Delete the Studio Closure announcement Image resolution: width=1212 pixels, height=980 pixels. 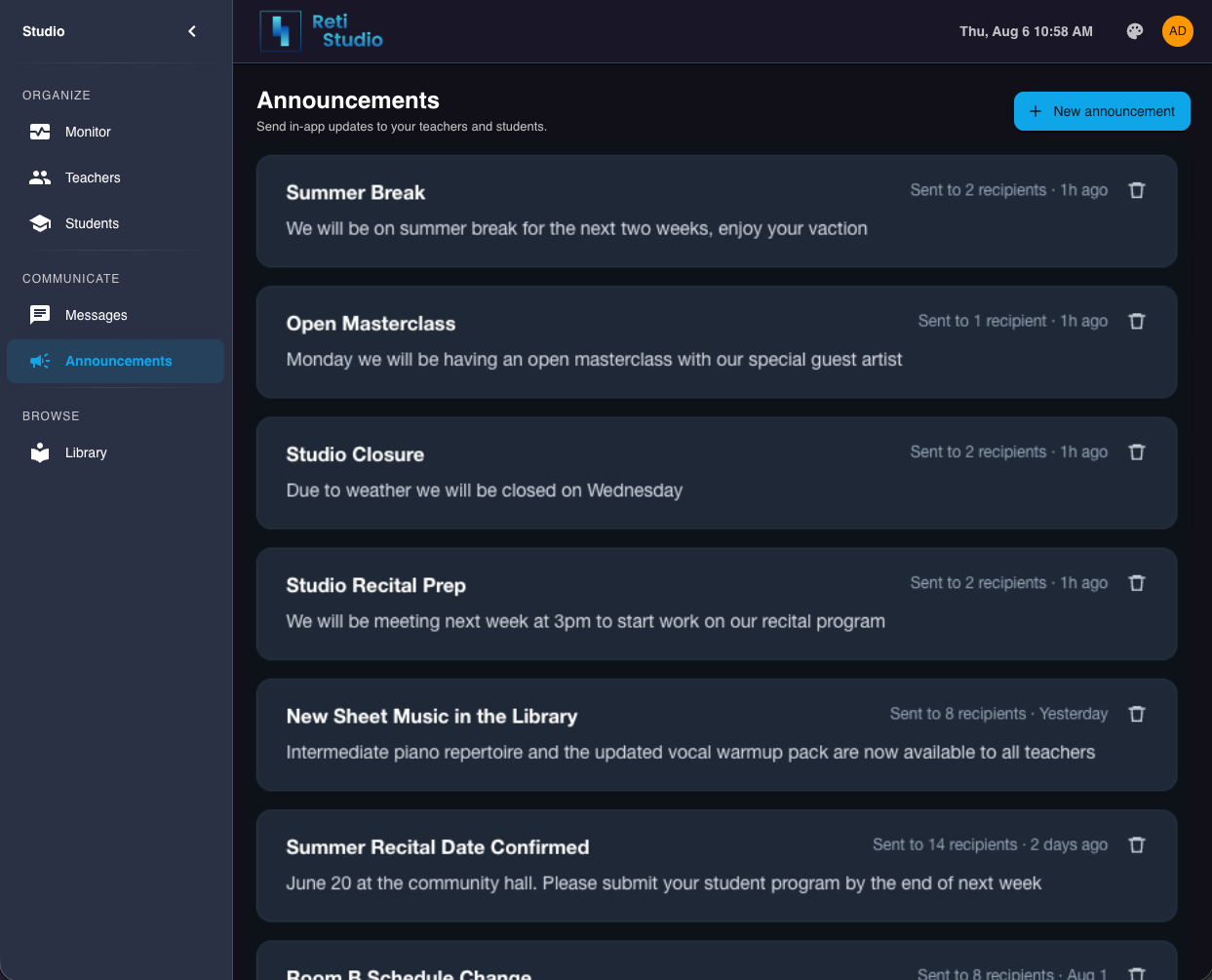[x=1137, y=451]
